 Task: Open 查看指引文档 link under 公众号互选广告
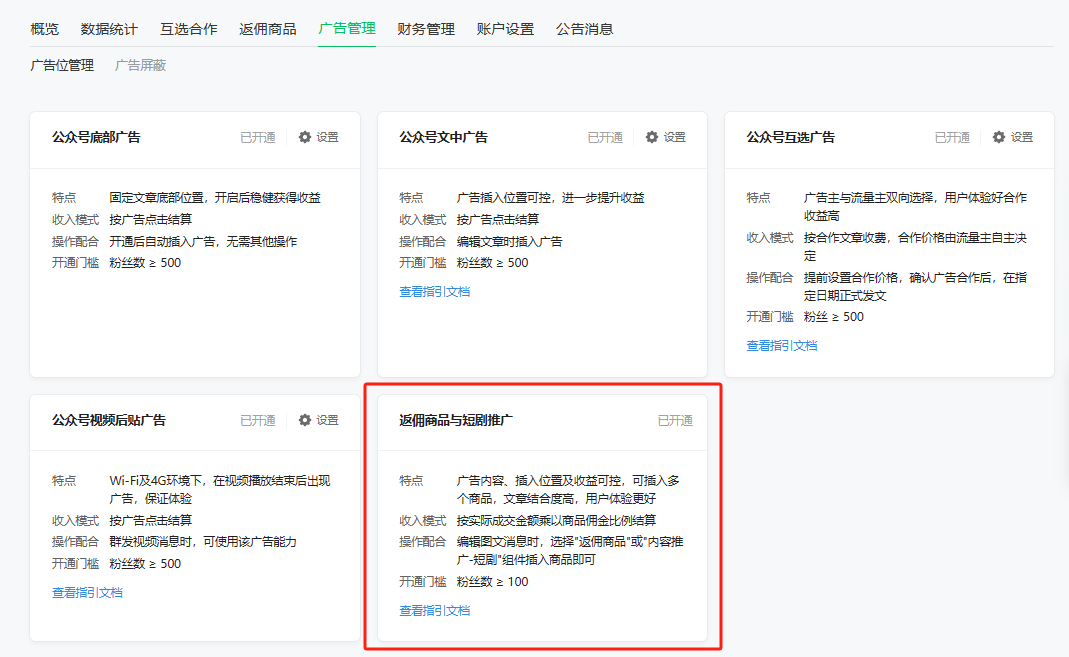click(781, 346)
